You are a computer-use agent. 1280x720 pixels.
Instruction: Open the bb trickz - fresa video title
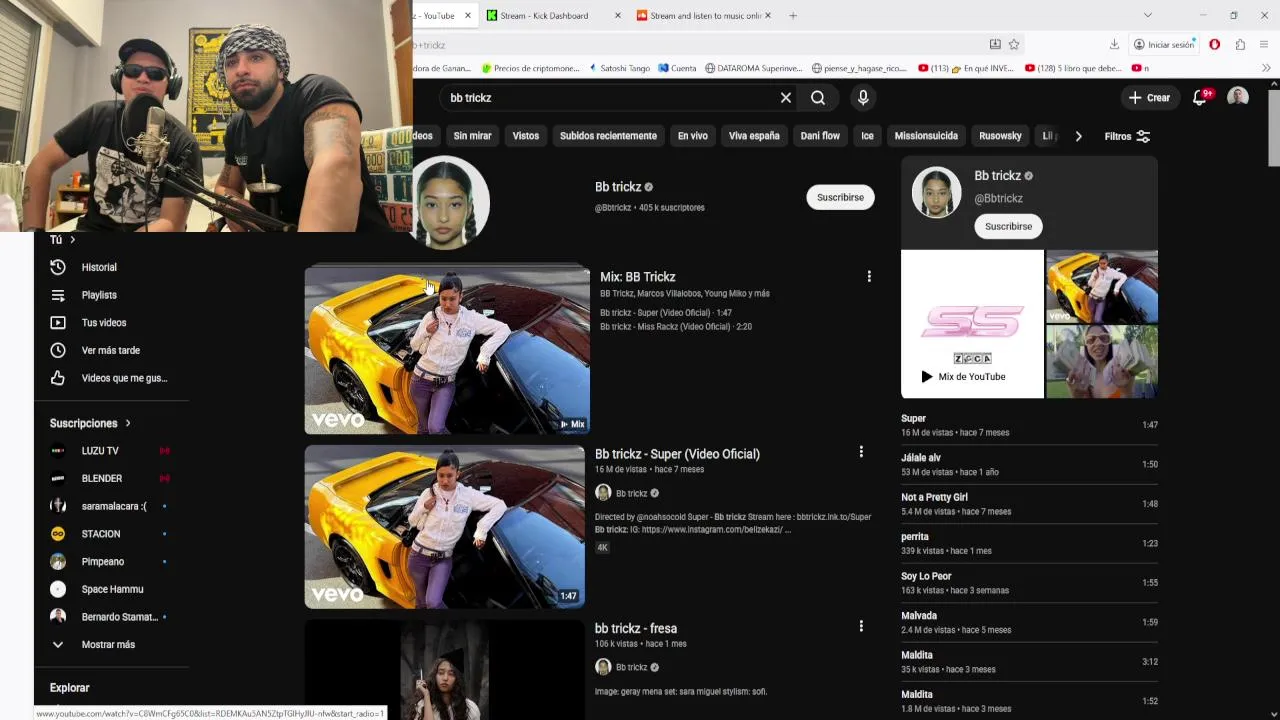point(636,628)
